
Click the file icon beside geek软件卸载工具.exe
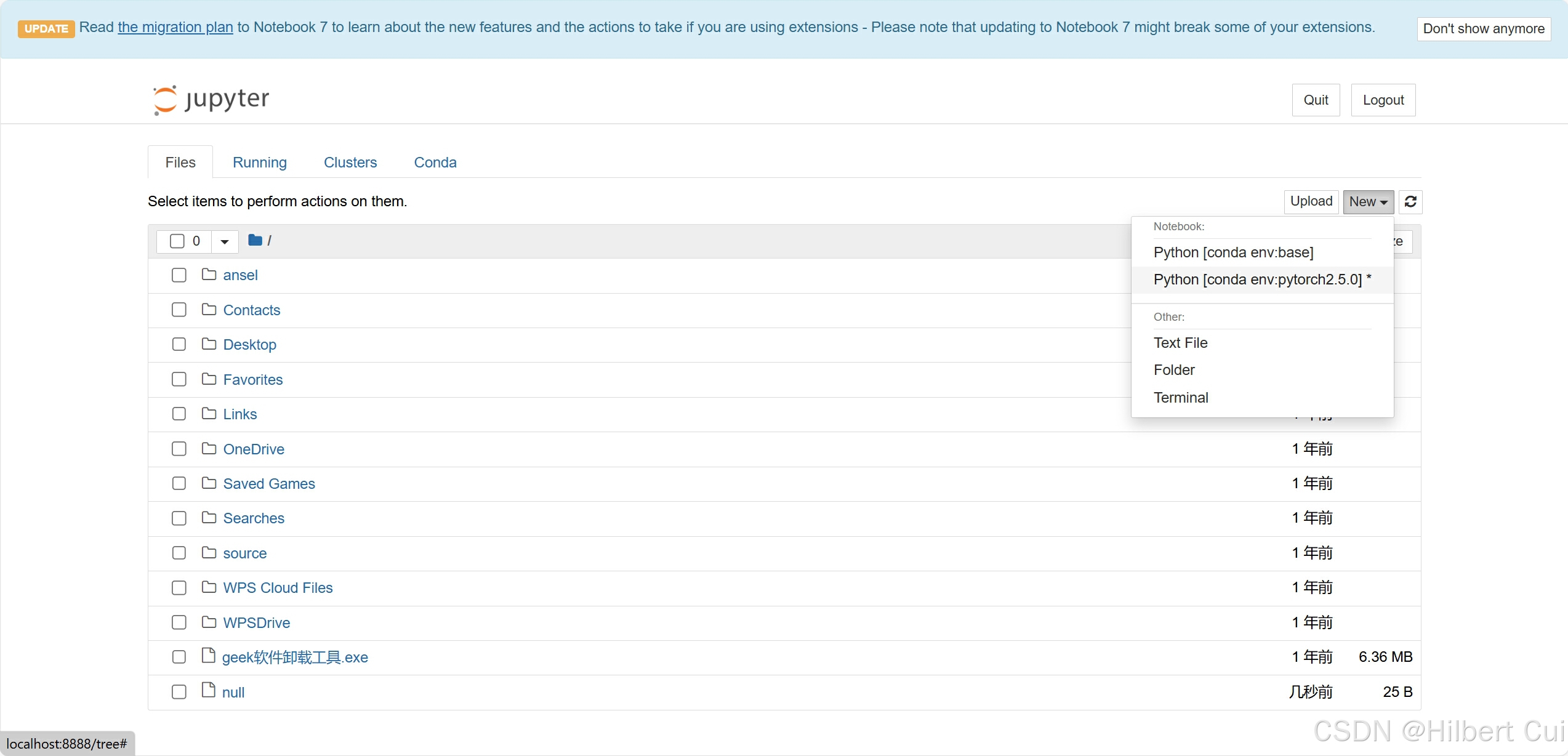tap(209, 656)
